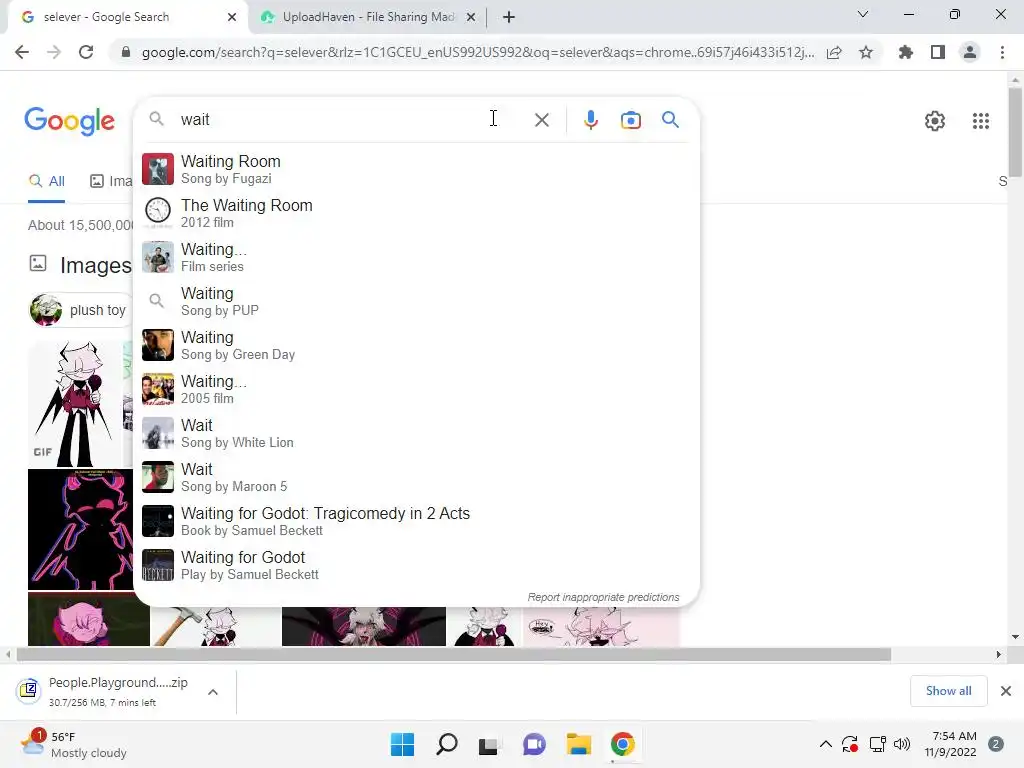This screenshot has height=768, width=1024.
Task: Open the neon outline character thumbnail
Action: (80, 530)
